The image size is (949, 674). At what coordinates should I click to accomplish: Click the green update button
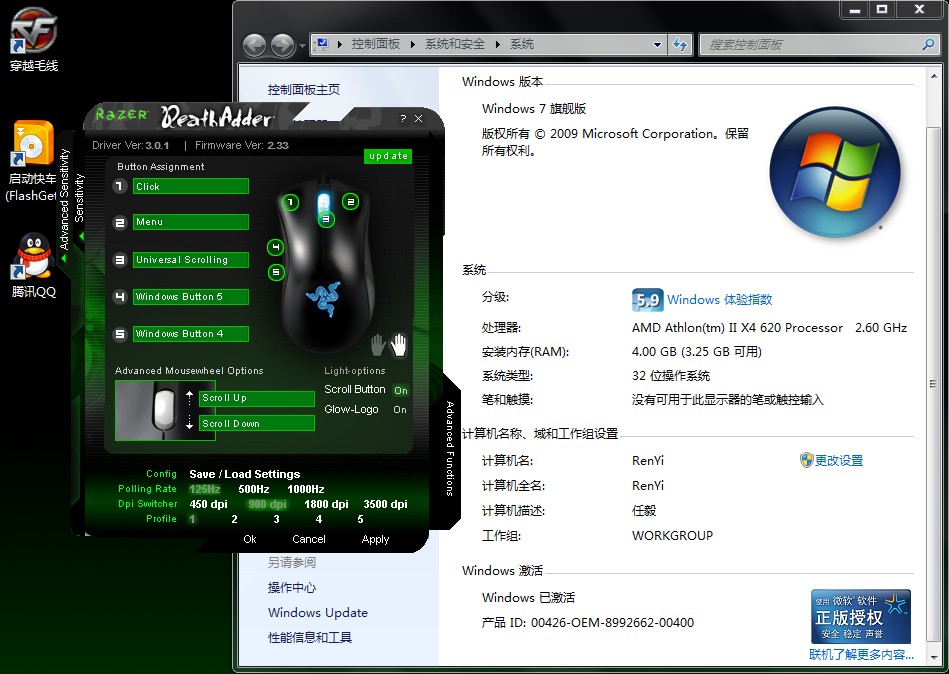pyautogui.click(x=388, y=156)
